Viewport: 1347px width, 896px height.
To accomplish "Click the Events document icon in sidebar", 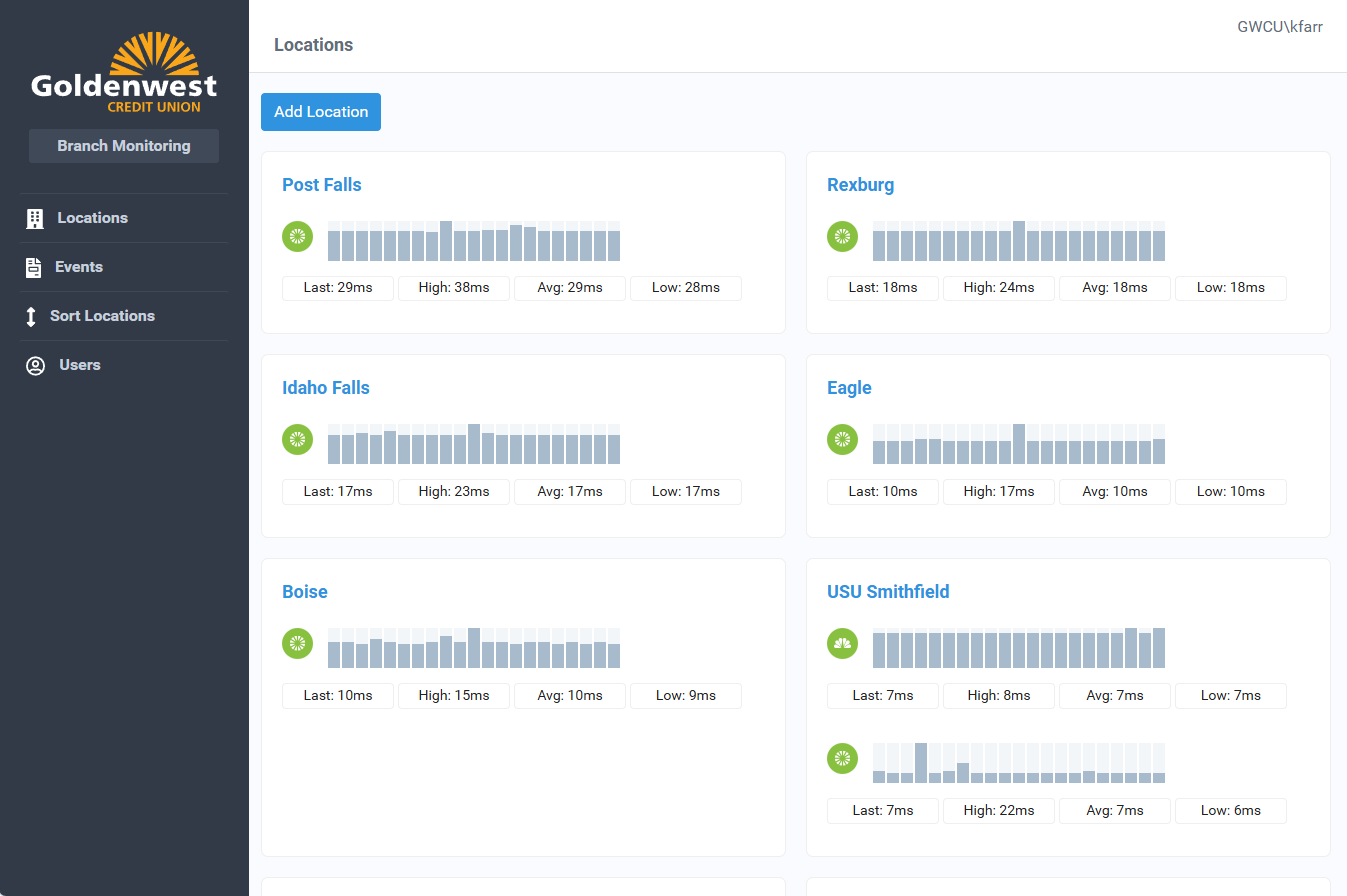I will point(34,268).
